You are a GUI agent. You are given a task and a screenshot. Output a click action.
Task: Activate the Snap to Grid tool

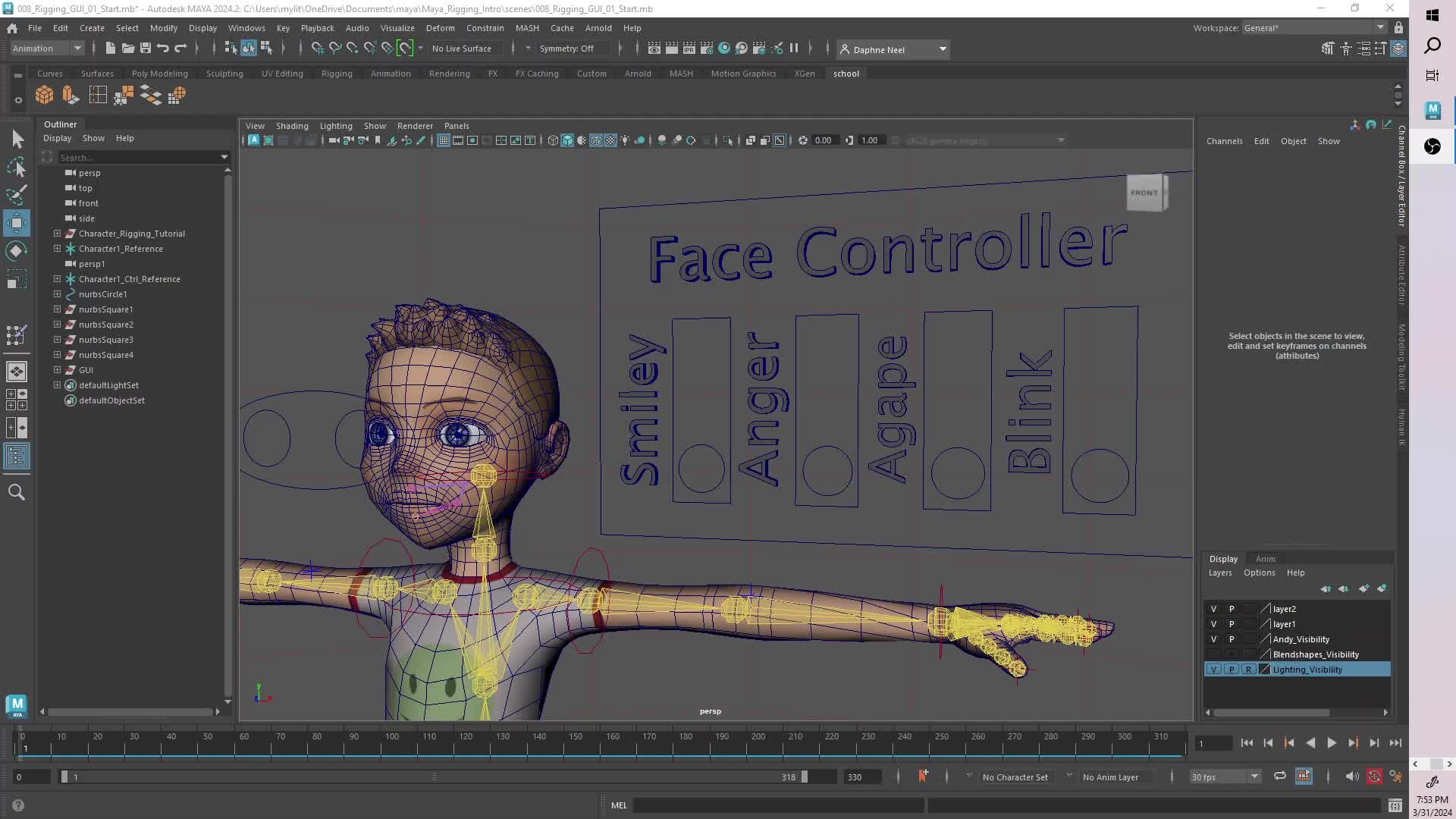click(317, 48)
